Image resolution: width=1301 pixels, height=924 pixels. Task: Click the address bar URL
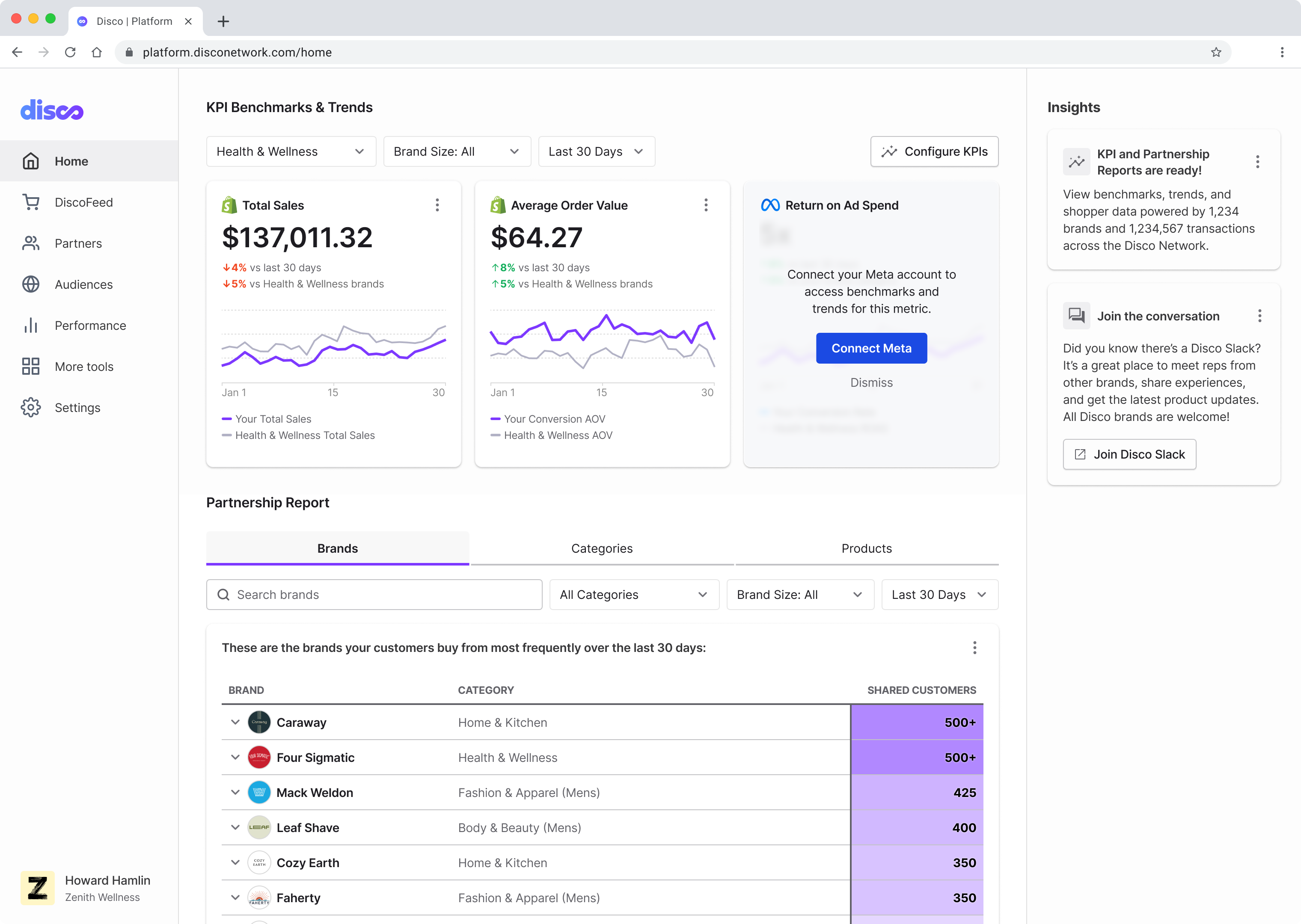(x=237, y=52)
